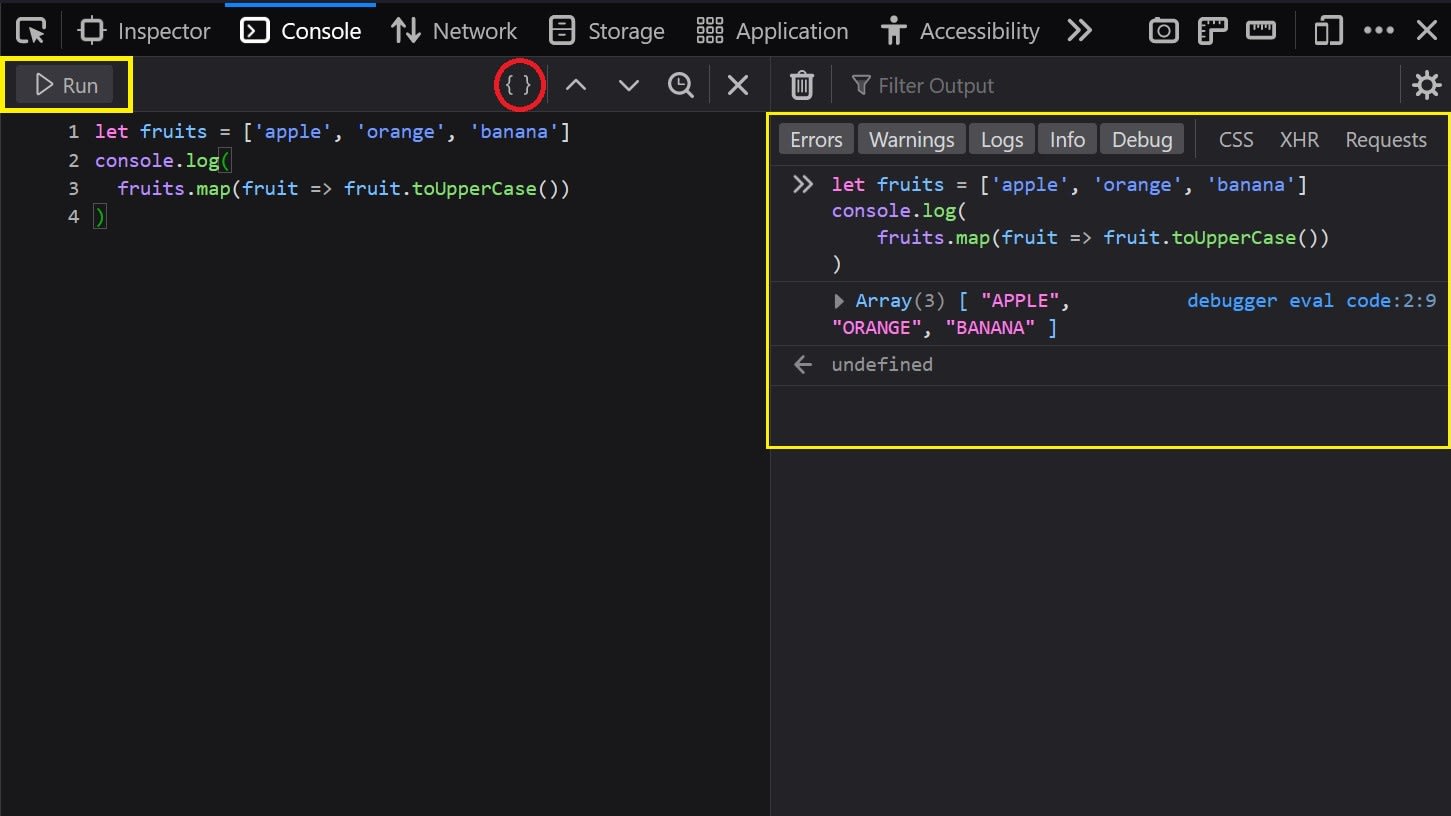Select the pick element inspector tool
Viewport: 1451px width, 816px height.
pos(30,30)
